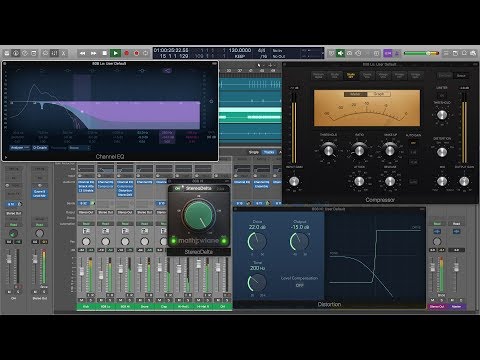This screenshot has height=360, width=480.
Task: Click the compressor Output Gain knob
Action: point(464,181)
